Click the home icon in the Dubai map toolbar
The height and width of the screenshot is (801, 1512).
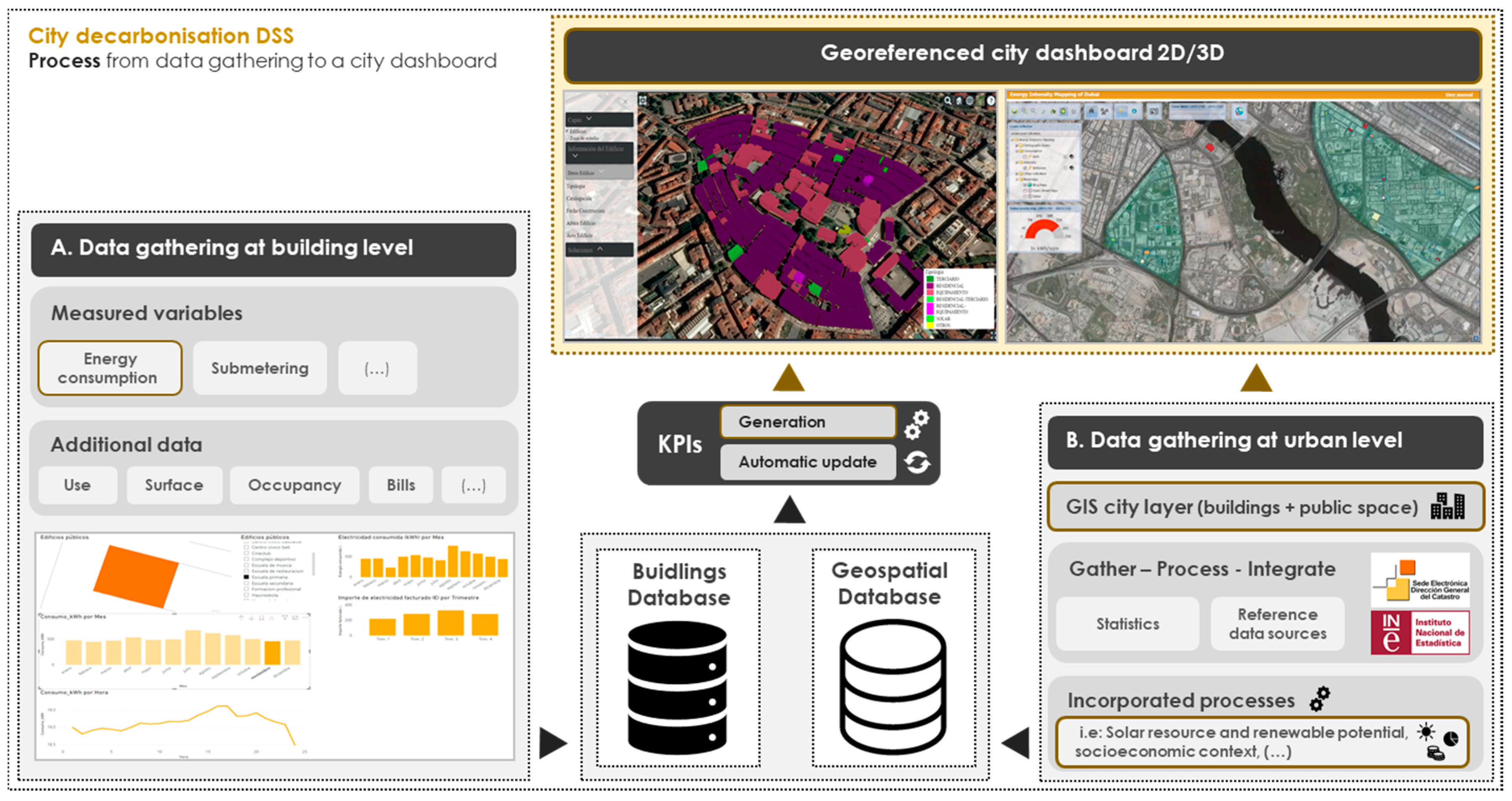(x=1091, y=110)
